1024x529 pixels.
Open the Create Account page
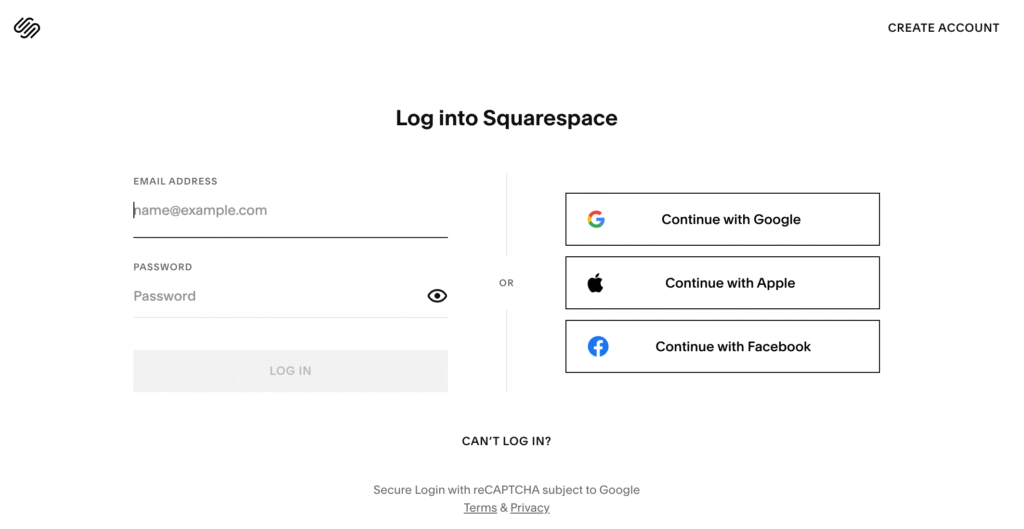pyautogui.click(x=943, y=28)
